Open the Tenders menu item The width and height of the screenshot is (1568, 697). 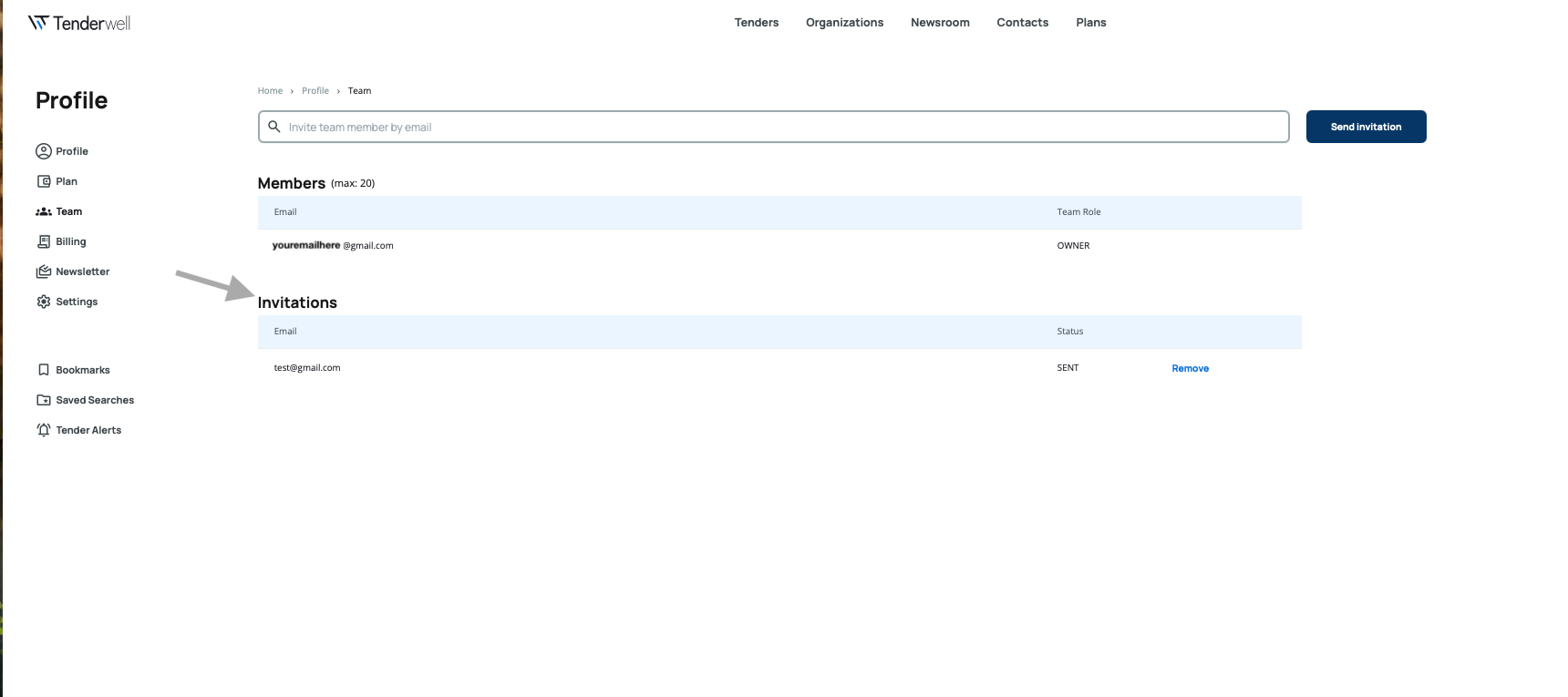(756, 23)
